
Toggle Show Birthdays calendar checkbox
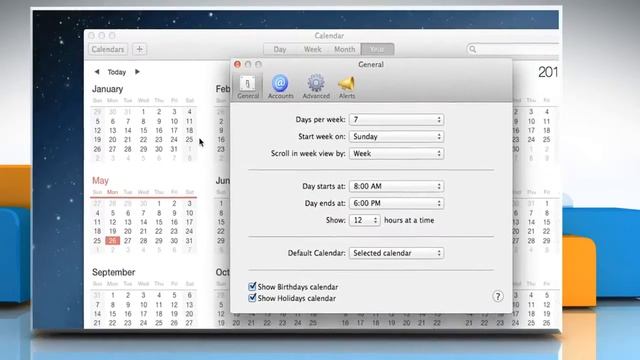(252, 287)
